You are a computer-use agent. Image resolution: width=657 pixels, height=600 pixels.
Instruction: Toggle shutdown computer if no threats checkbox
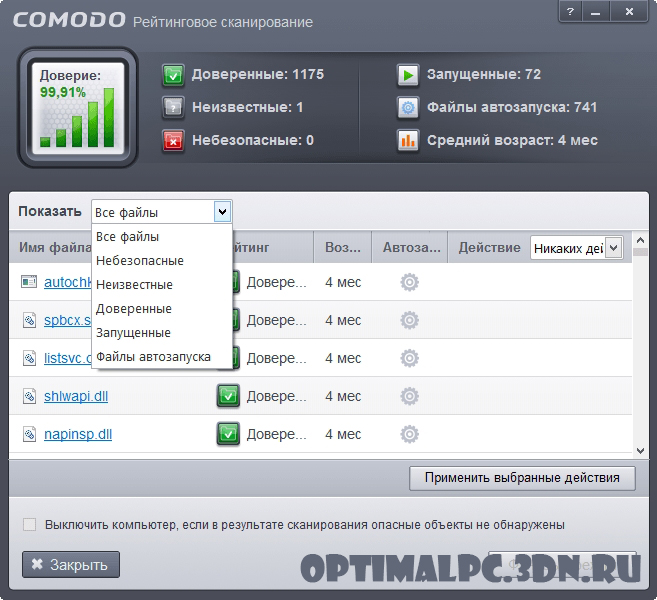click(x=29, y=524)
